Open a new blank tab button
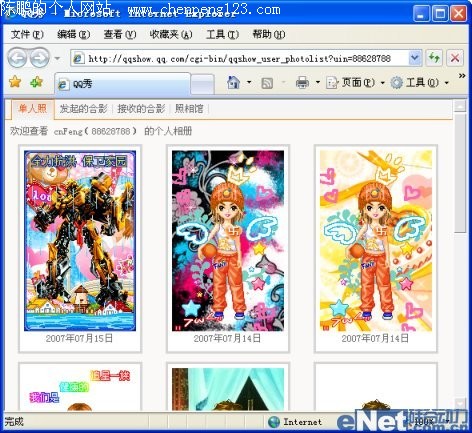 202,84
